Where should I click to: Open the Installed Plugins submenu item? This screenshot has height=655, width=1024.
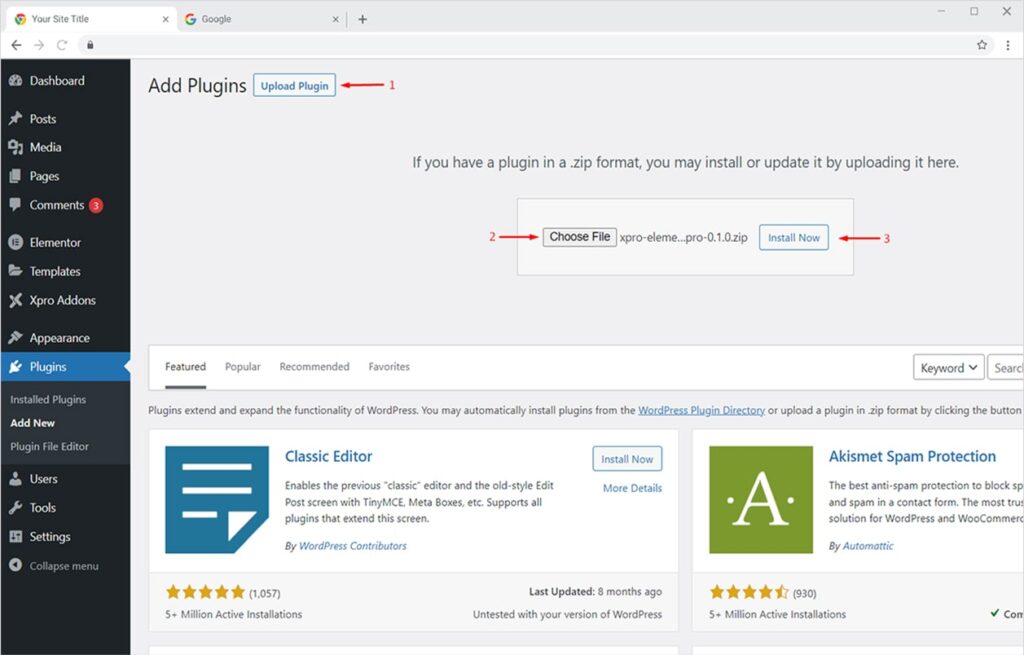point(48,400)
